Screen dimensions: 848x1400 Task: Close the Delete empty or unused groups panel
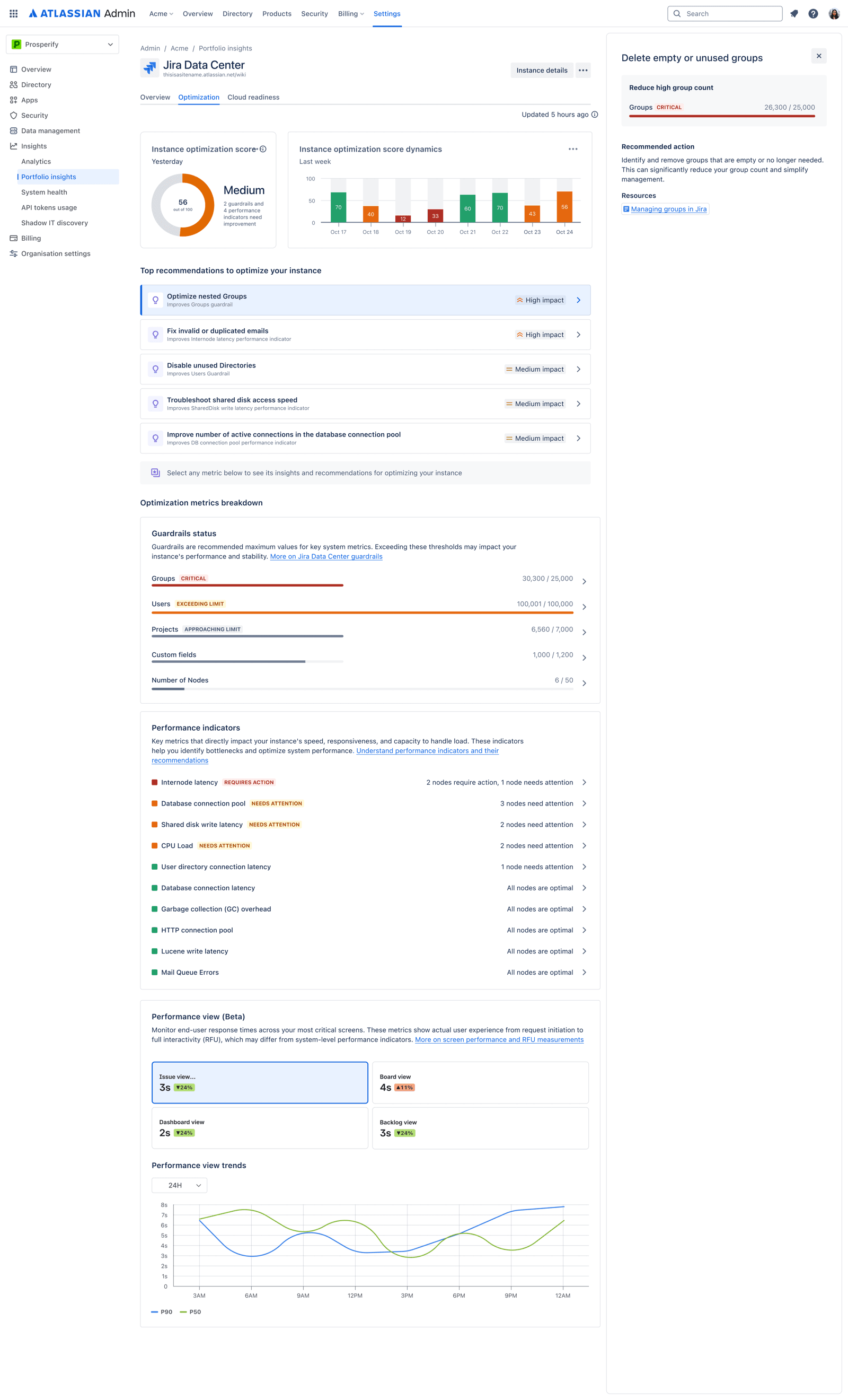pyautogui.click(x=818, y=56)
